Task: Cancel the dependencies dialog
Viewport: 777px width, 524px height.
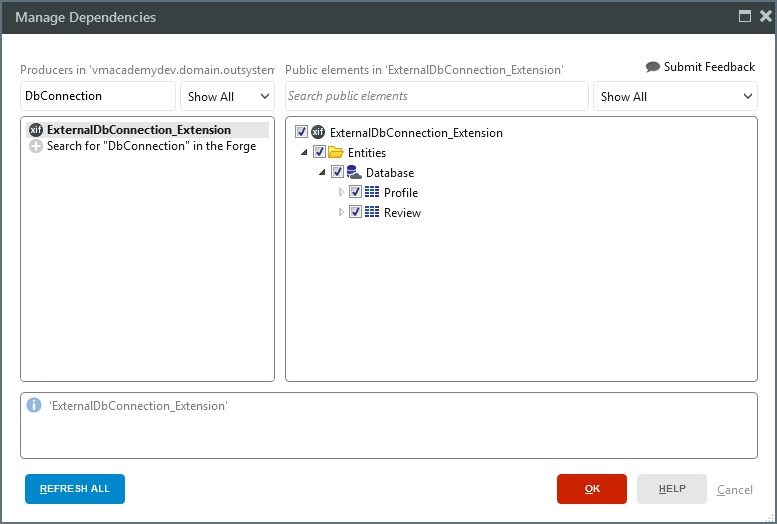Action: pyautogui.click(x=734, y=490)
